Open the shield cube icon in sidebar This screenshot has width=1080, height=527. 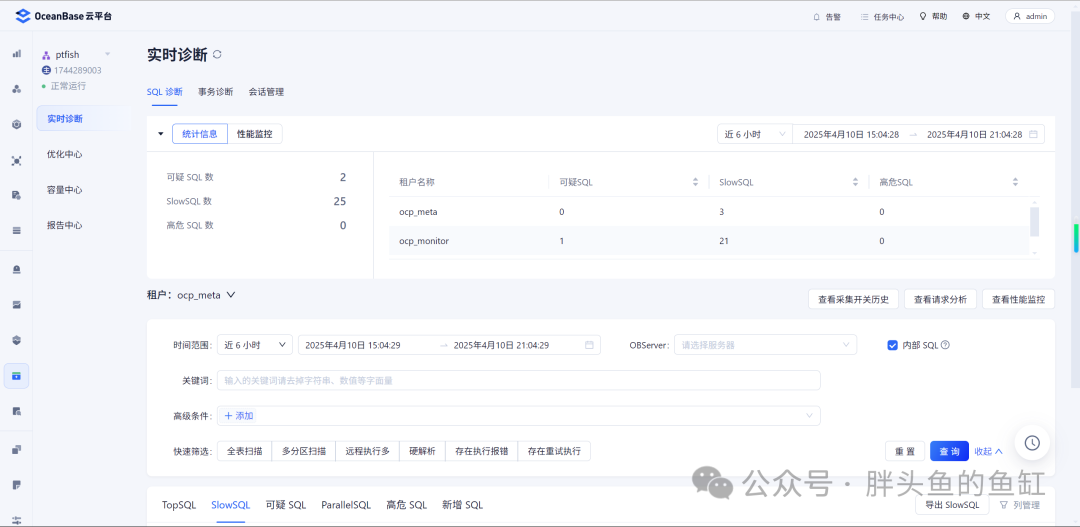[17, 340]
